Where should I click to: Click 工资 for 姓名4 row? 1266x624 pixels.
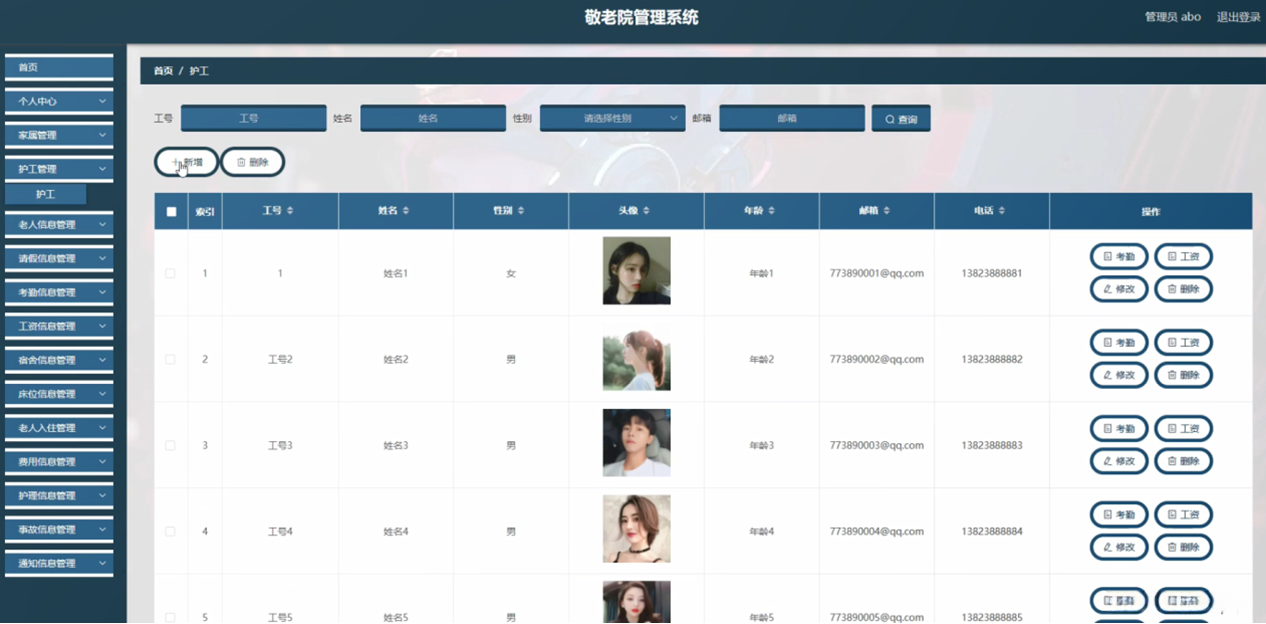[x=1183, y=515]
